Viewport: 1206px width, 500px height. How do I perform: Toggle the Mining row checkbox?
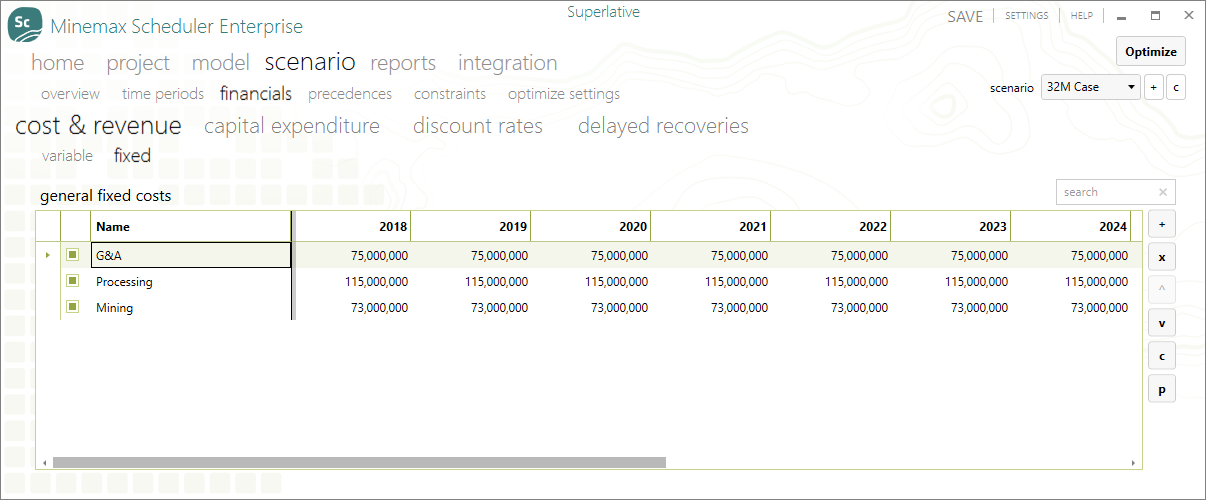pyautogui.click(x=73, y=307)
